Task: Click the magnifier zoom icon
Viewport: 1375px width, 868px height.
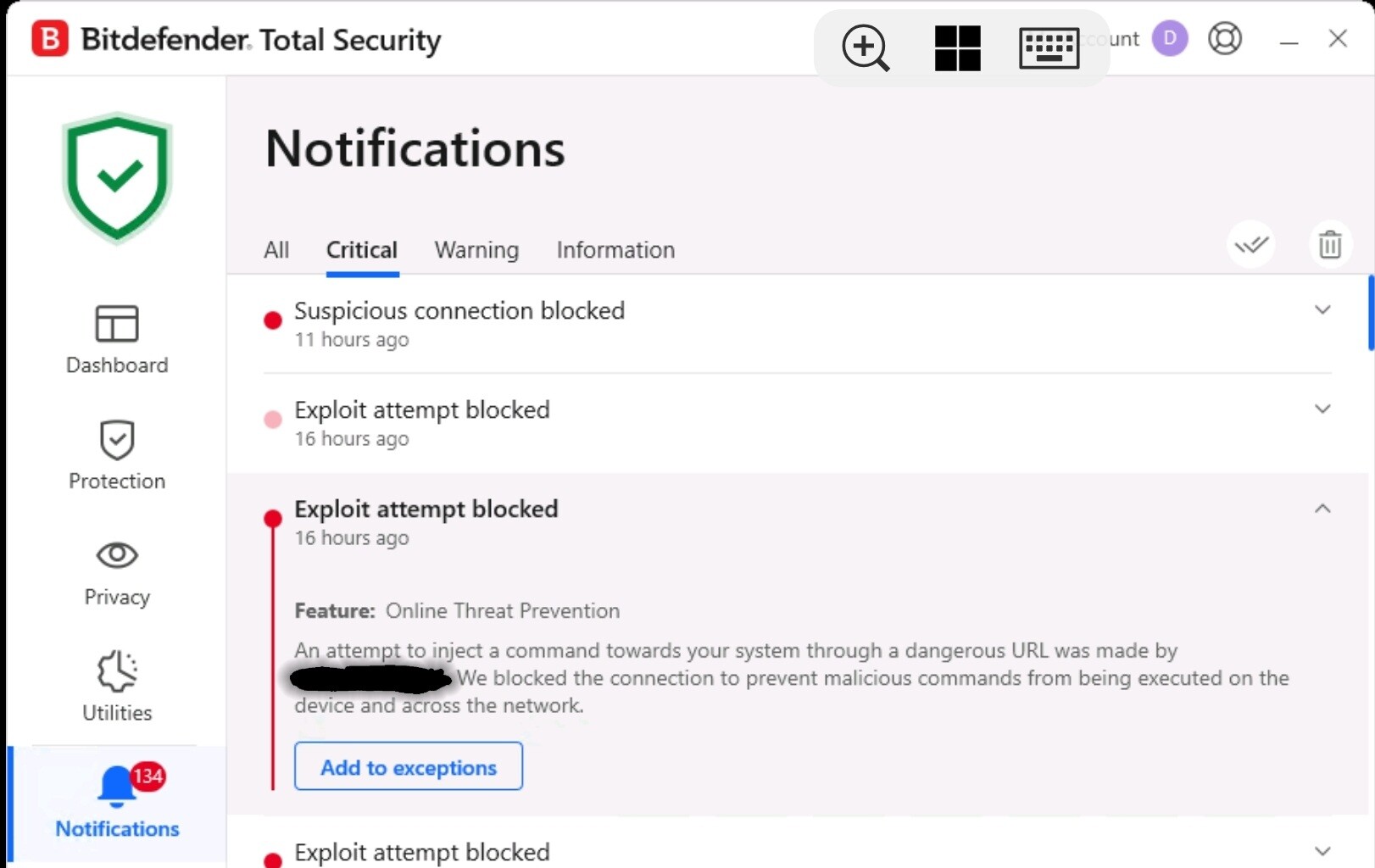Action: (x=865, y=47)
